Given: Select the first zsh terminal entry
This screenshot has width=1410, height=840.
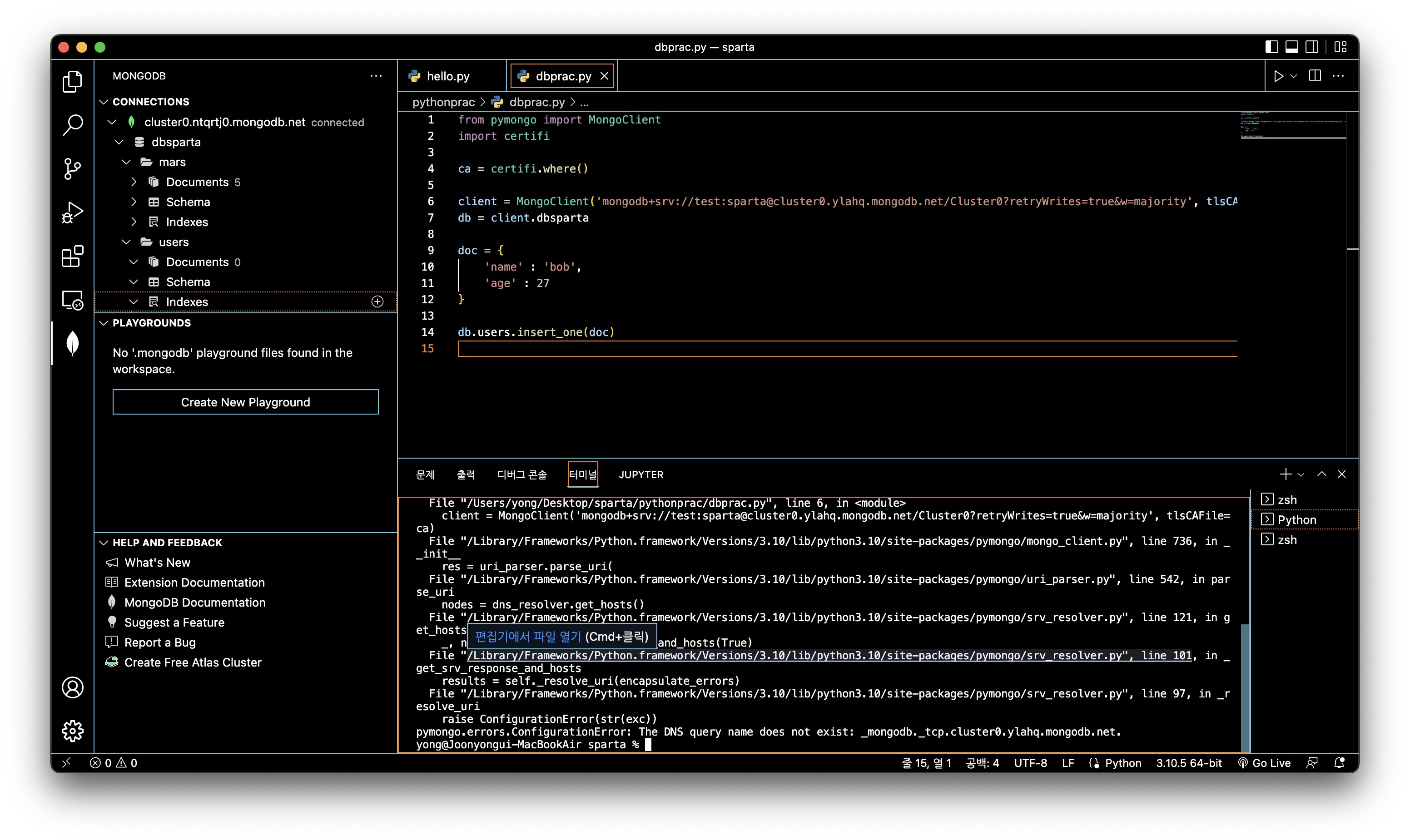Looking at the screenshot, I should tap(1305, 500).
